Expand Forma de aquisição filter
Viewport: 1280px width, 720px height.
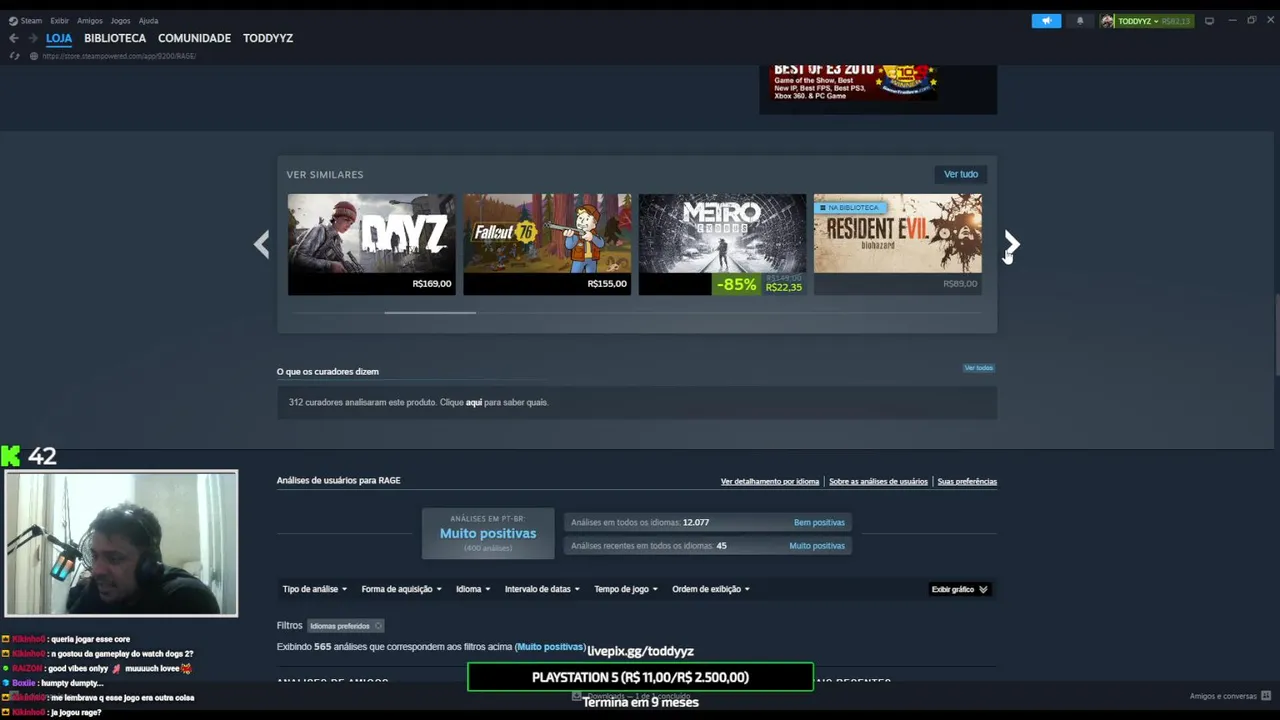coord(401,589)
